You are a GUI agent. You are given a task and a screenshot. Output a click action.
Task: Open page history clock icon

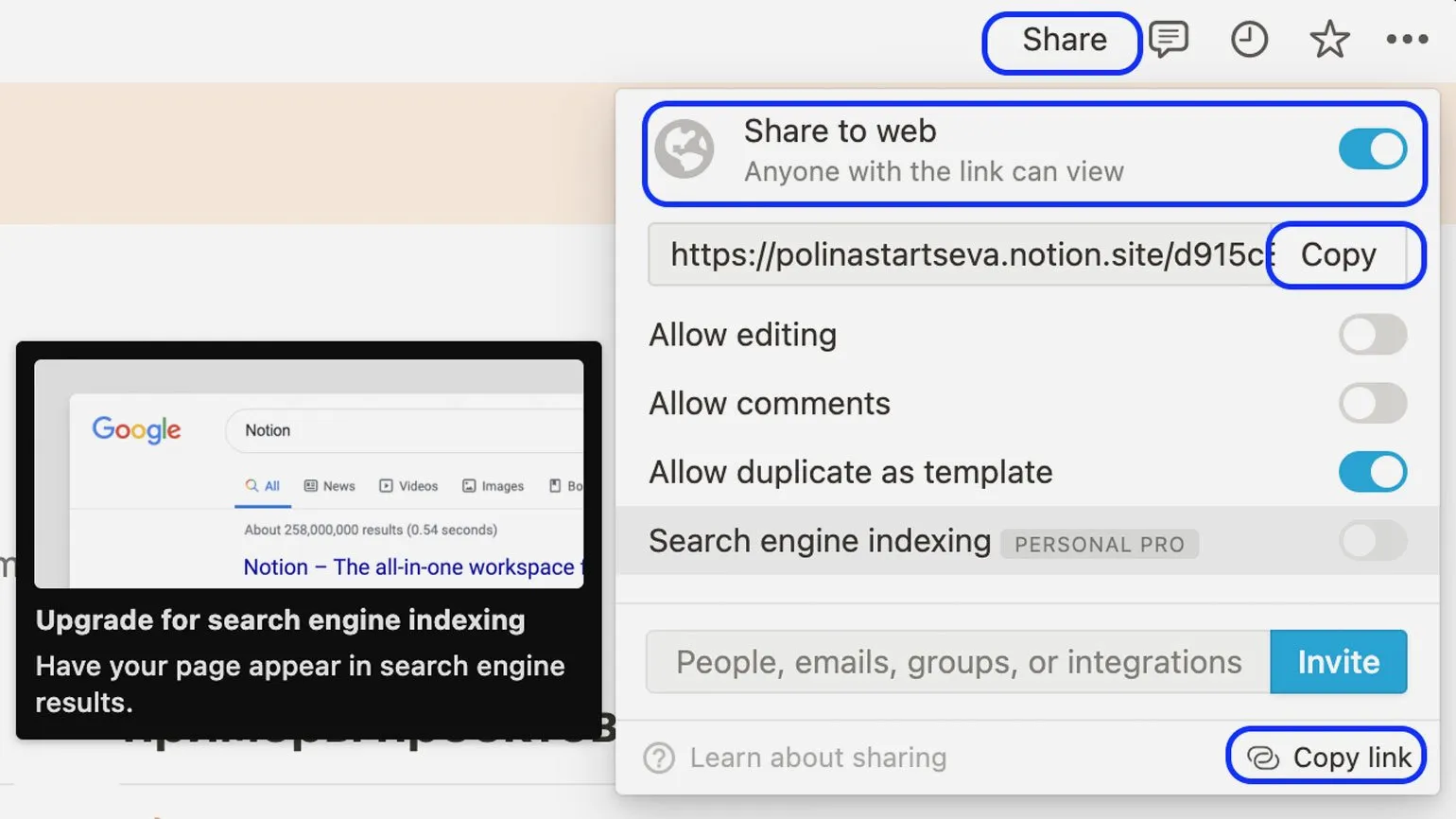point(1249,40)
